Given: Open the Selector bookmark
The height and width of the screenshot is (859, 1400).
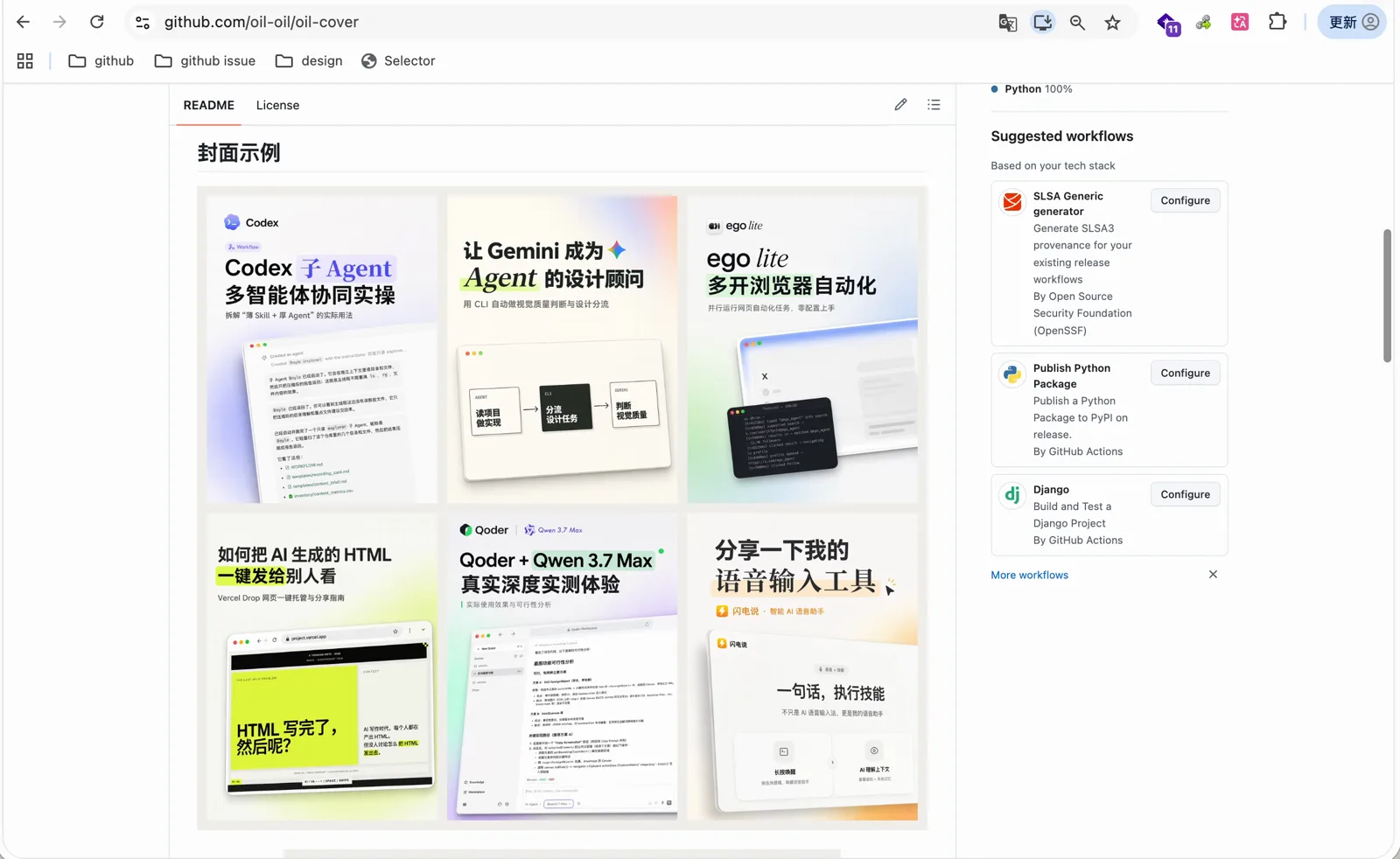Looking at the screenshot, I should click(398, 60).
